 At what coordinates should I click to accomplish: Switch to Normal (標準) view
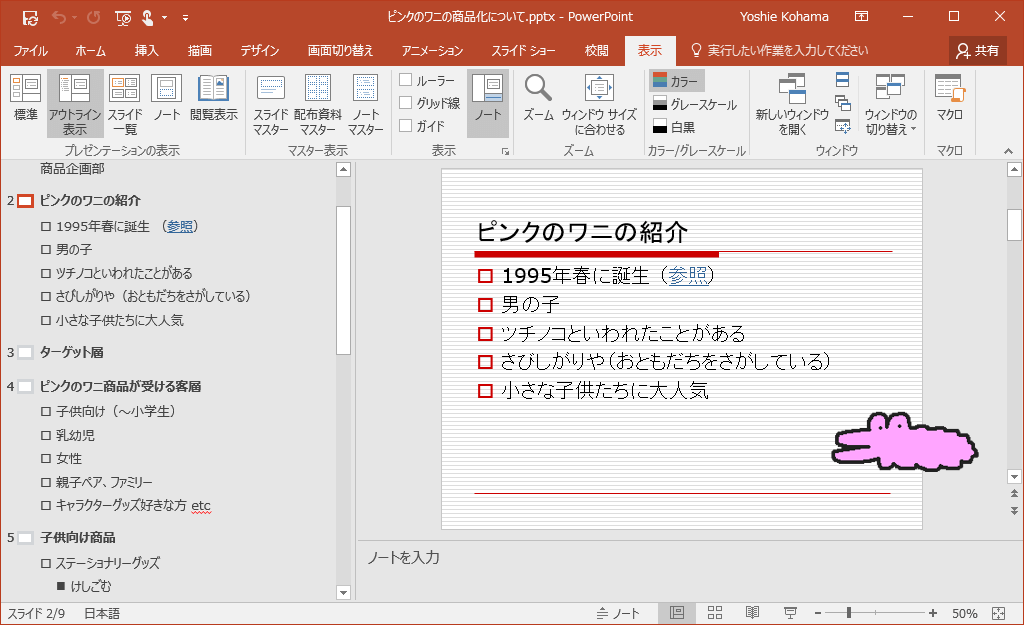point(25,102)
